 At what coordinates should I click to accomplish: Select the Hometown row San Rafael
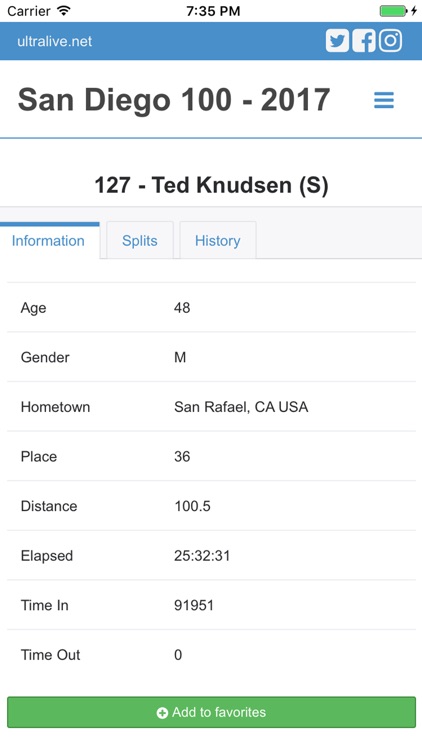click(x=211, y=407)
